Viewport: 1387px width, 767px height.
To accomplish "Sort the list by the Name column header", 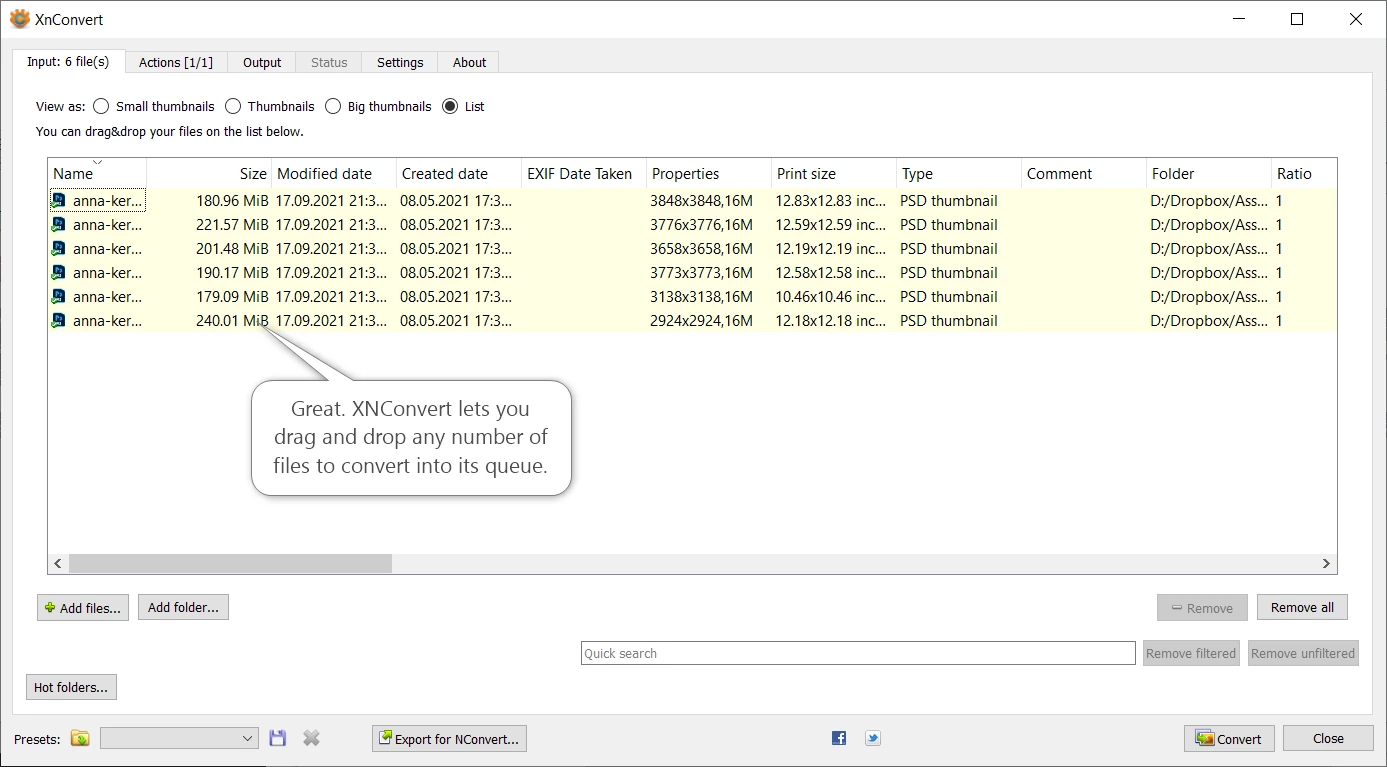I will click(x=97, y=173).
